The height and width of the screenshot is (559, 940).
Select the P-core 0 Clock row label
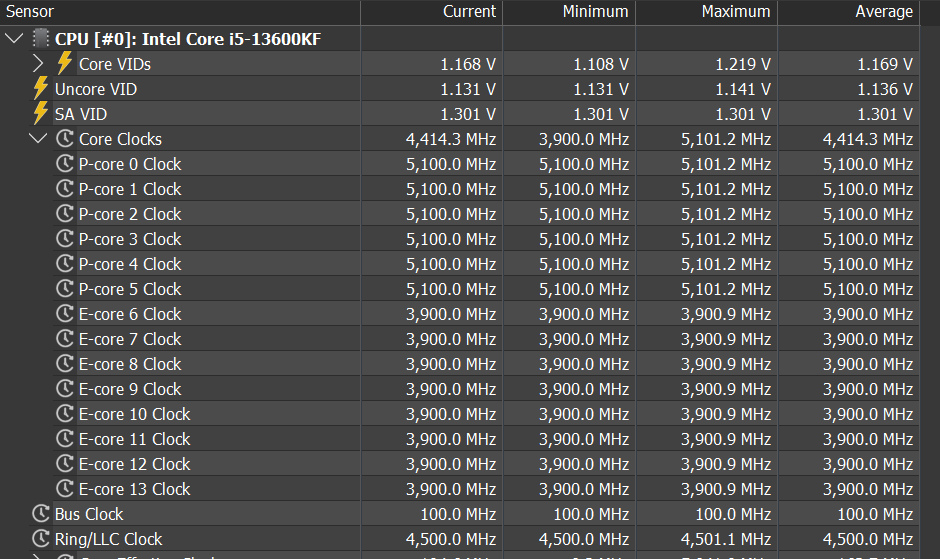[130, 164]
